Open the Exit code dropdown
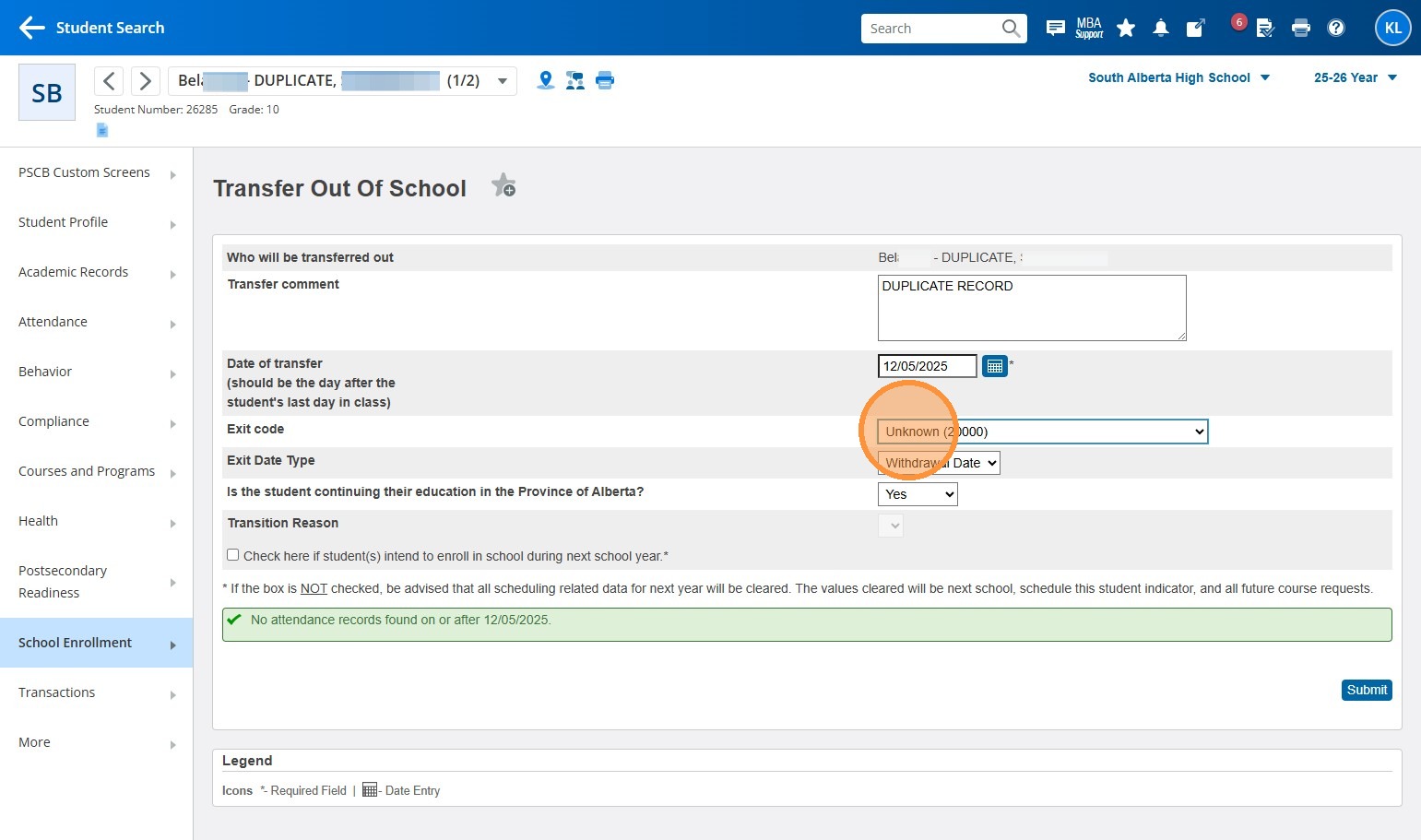This screenshot has width=1421, height=840. point(1042,432)
